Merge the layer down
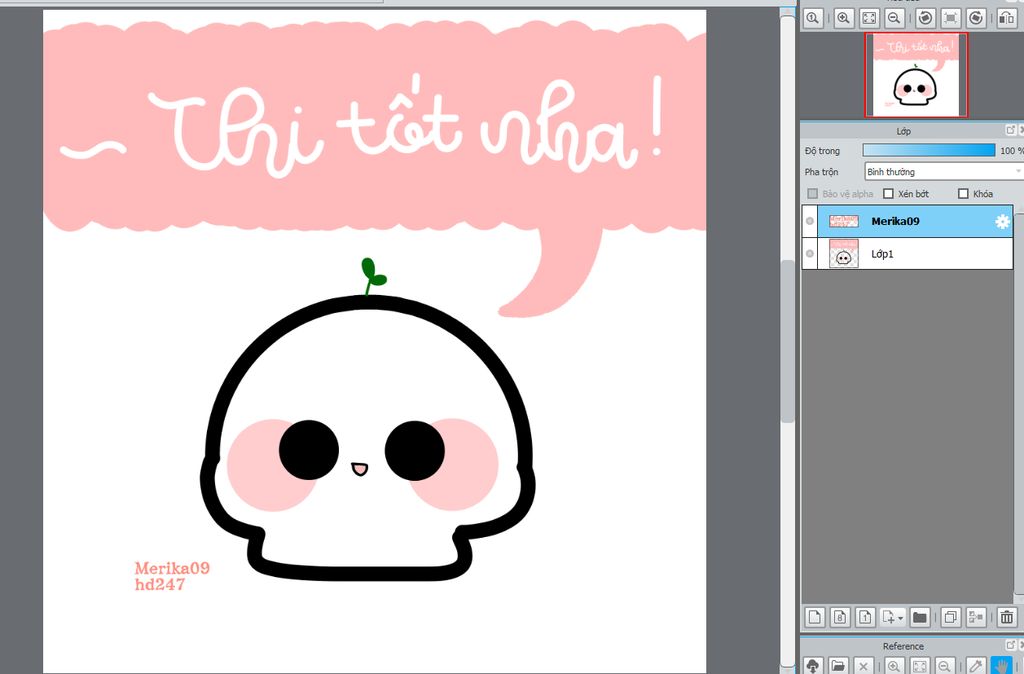 coord(976,617)
